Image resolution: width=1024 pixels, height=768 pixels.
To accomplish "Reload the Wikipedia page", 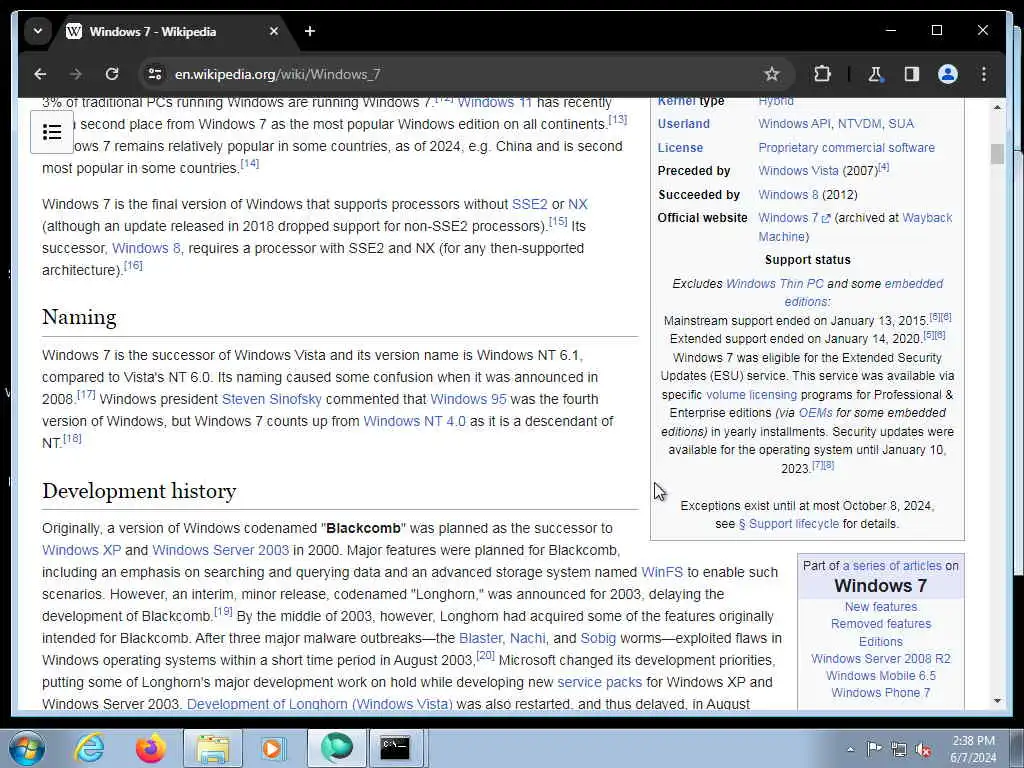I will [112, 74].
